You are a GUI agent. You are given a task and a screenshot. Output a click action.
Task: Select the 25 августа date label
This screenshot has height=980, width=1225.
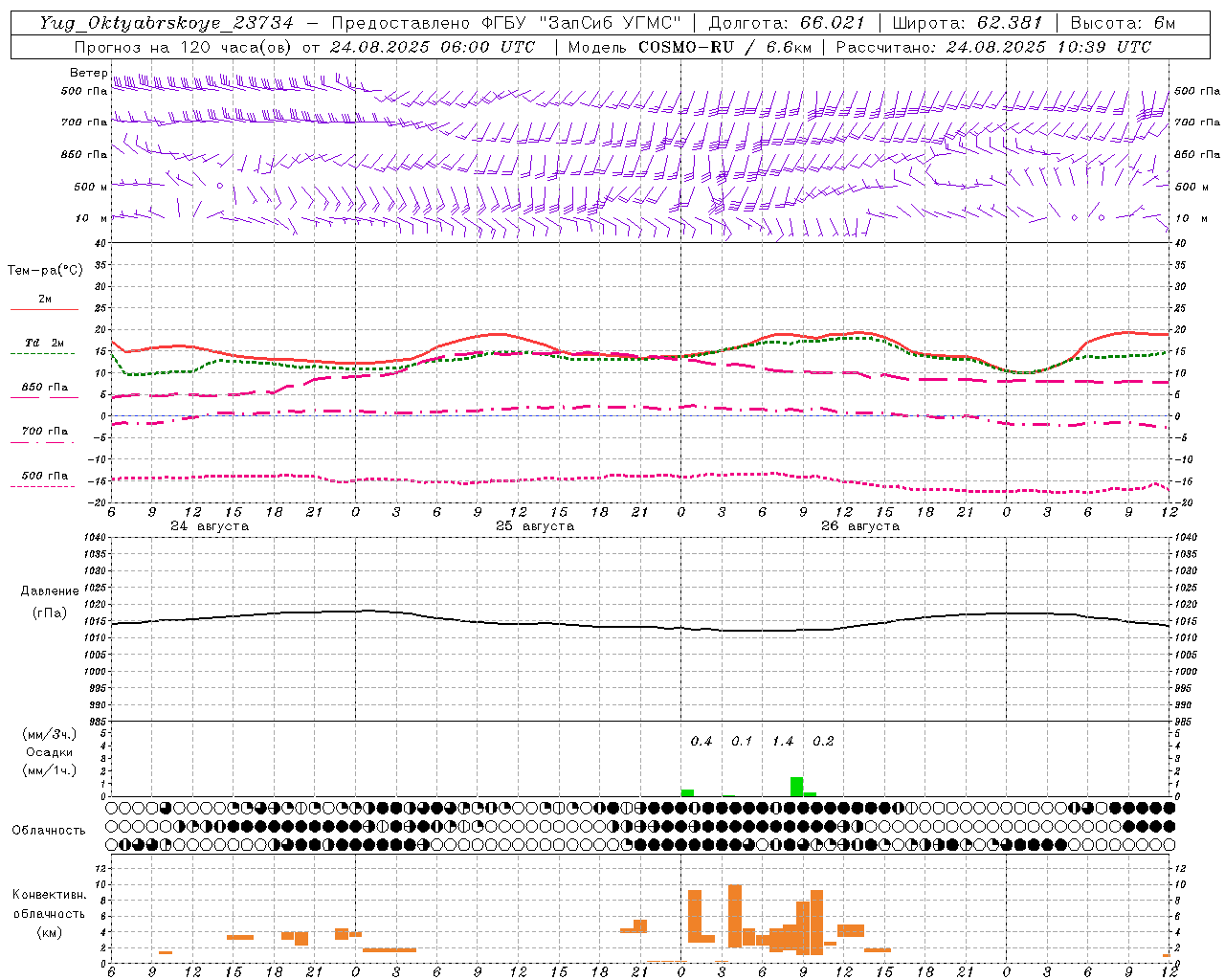pyautogui.click(x=535, y=526)
